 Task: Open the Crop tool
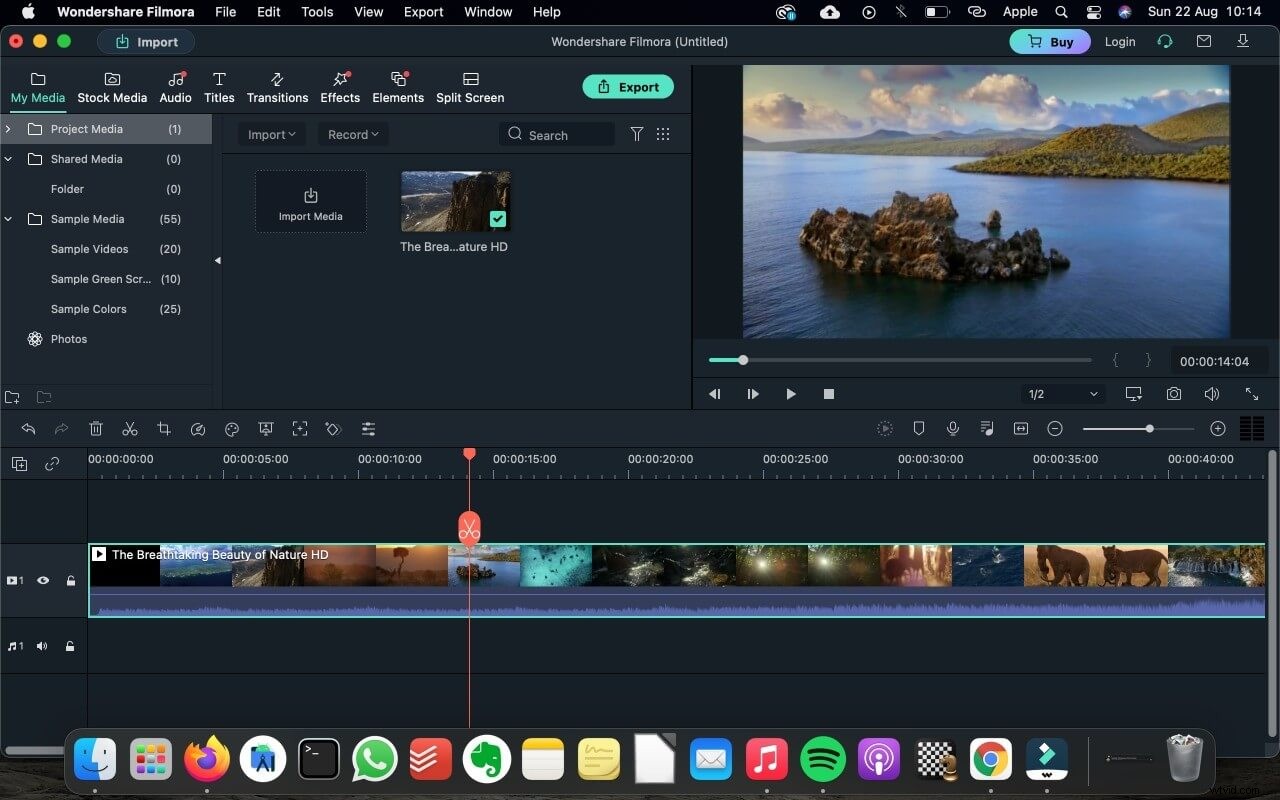[164, 428]
